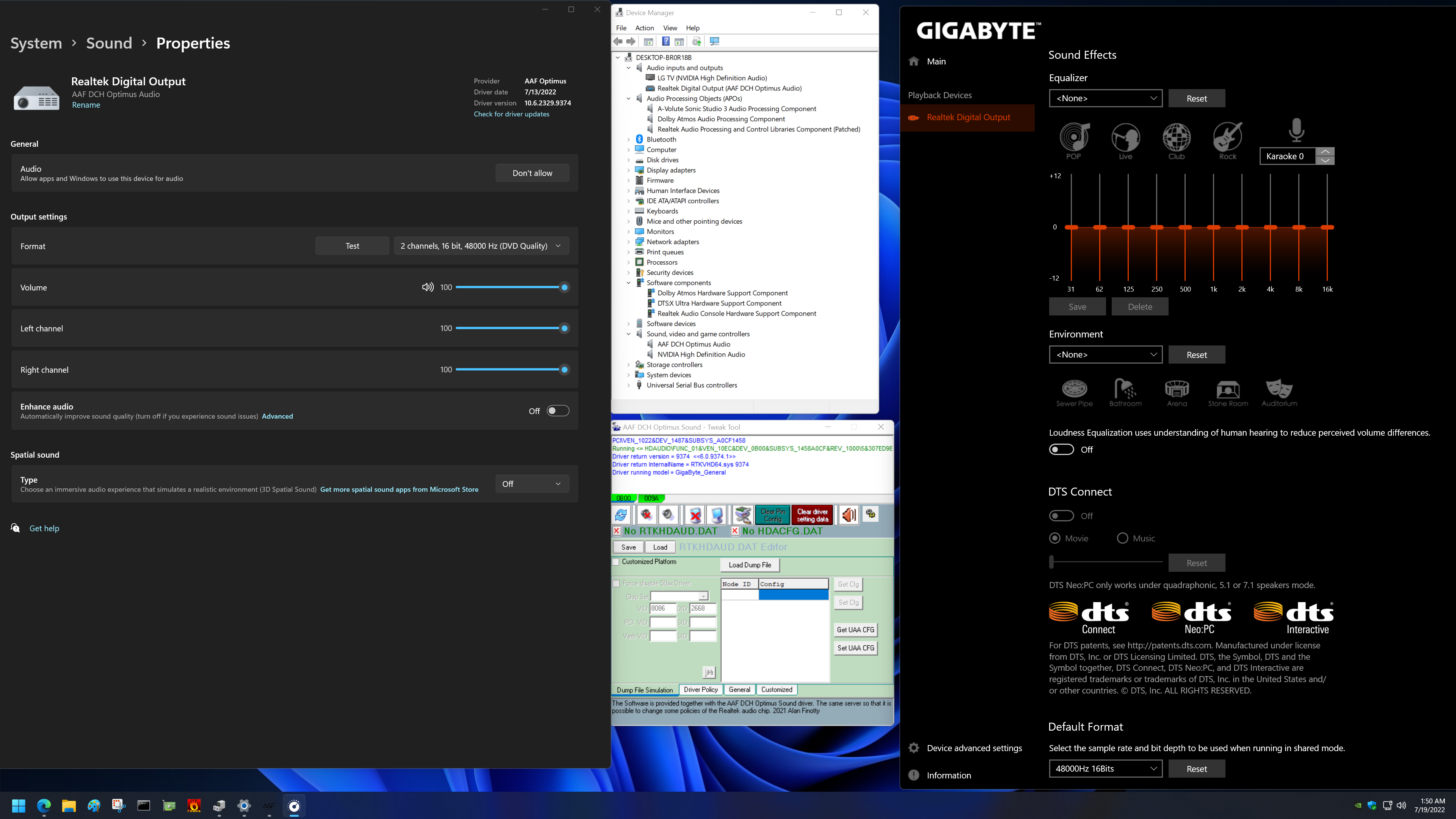This screenshot has height=819, width=1456.
Task: Click the Load Dump File button
Action: coord(750,565)
